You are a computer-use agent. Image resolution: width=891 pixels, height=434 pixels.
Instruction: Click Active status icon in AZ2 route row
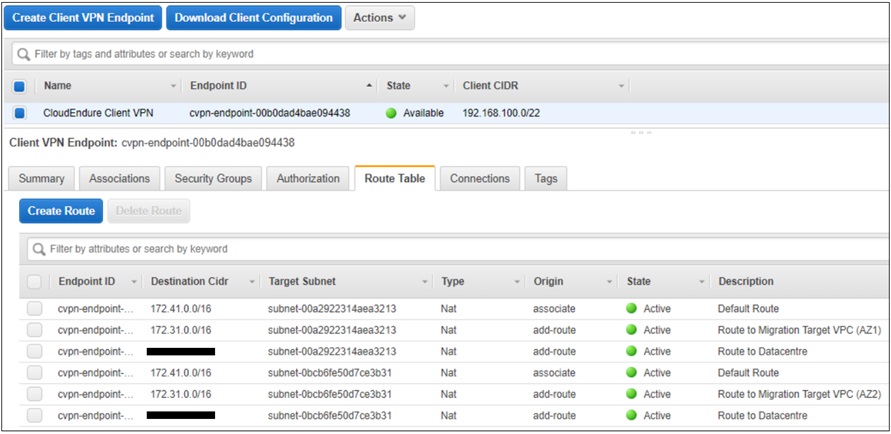click(x=631, y=394)
